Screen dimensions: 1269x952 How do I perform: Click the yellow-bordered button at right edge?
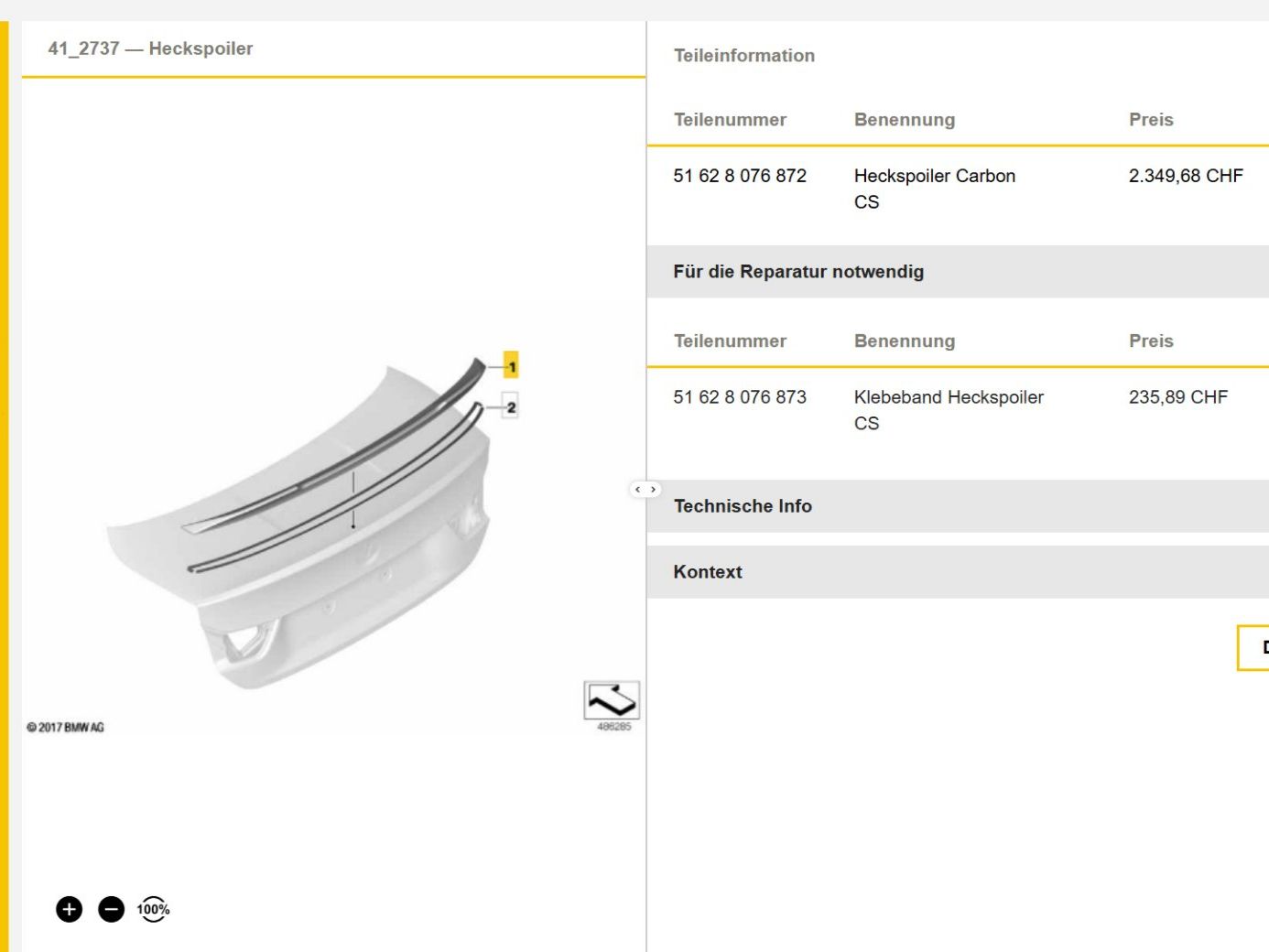click(x=1253, y=648)
